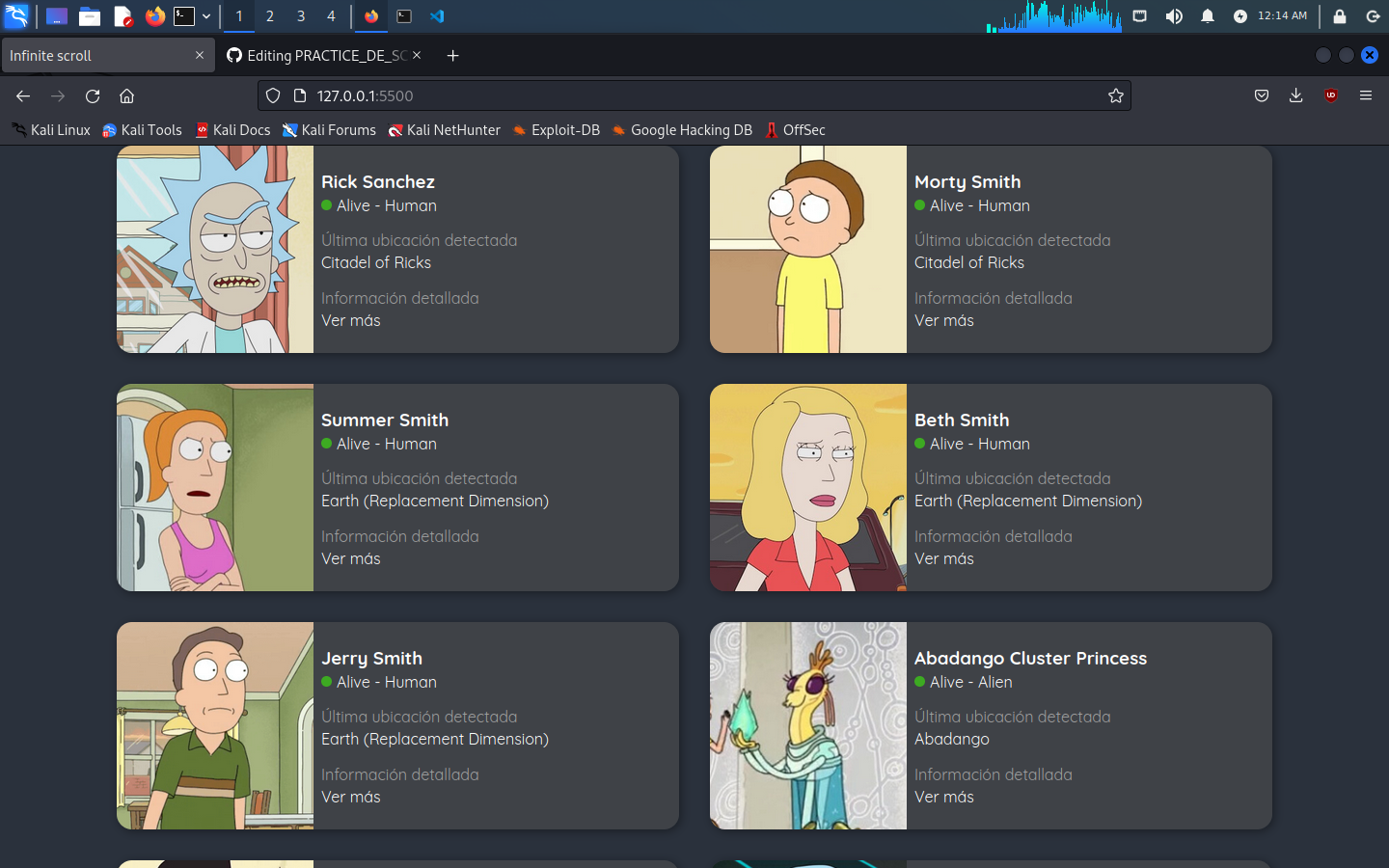
Task: Open 'Ver más' for Rick Sanchez
Action: [350, 320]
